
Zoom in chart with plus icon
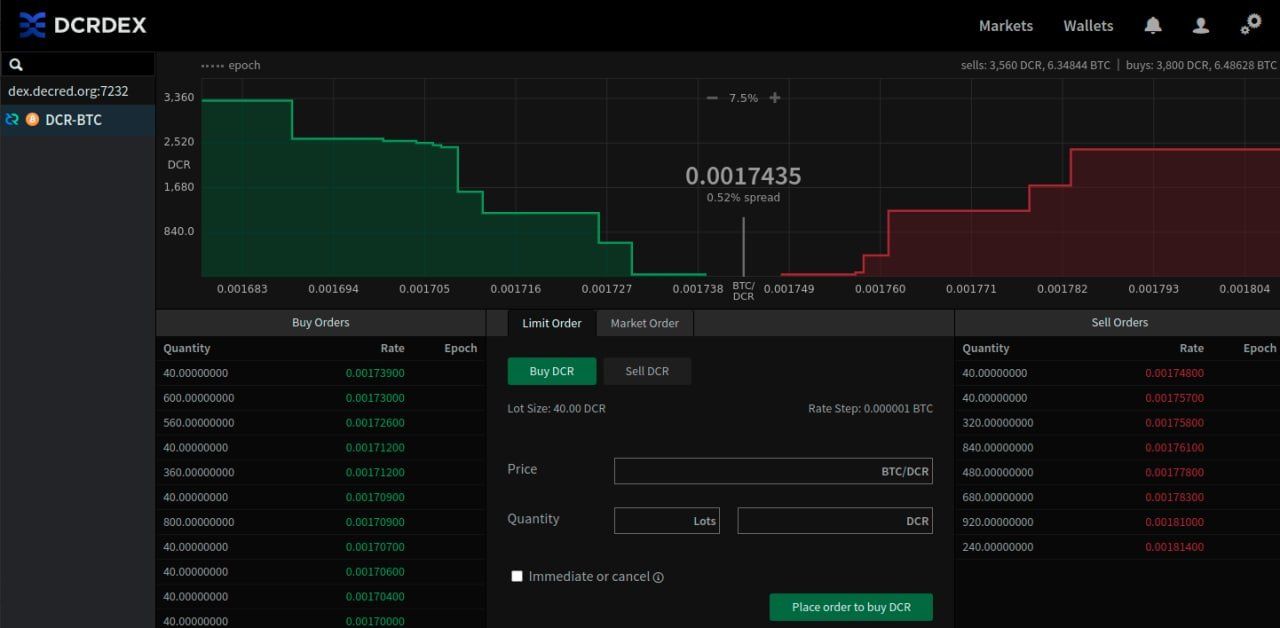point(774,98)
